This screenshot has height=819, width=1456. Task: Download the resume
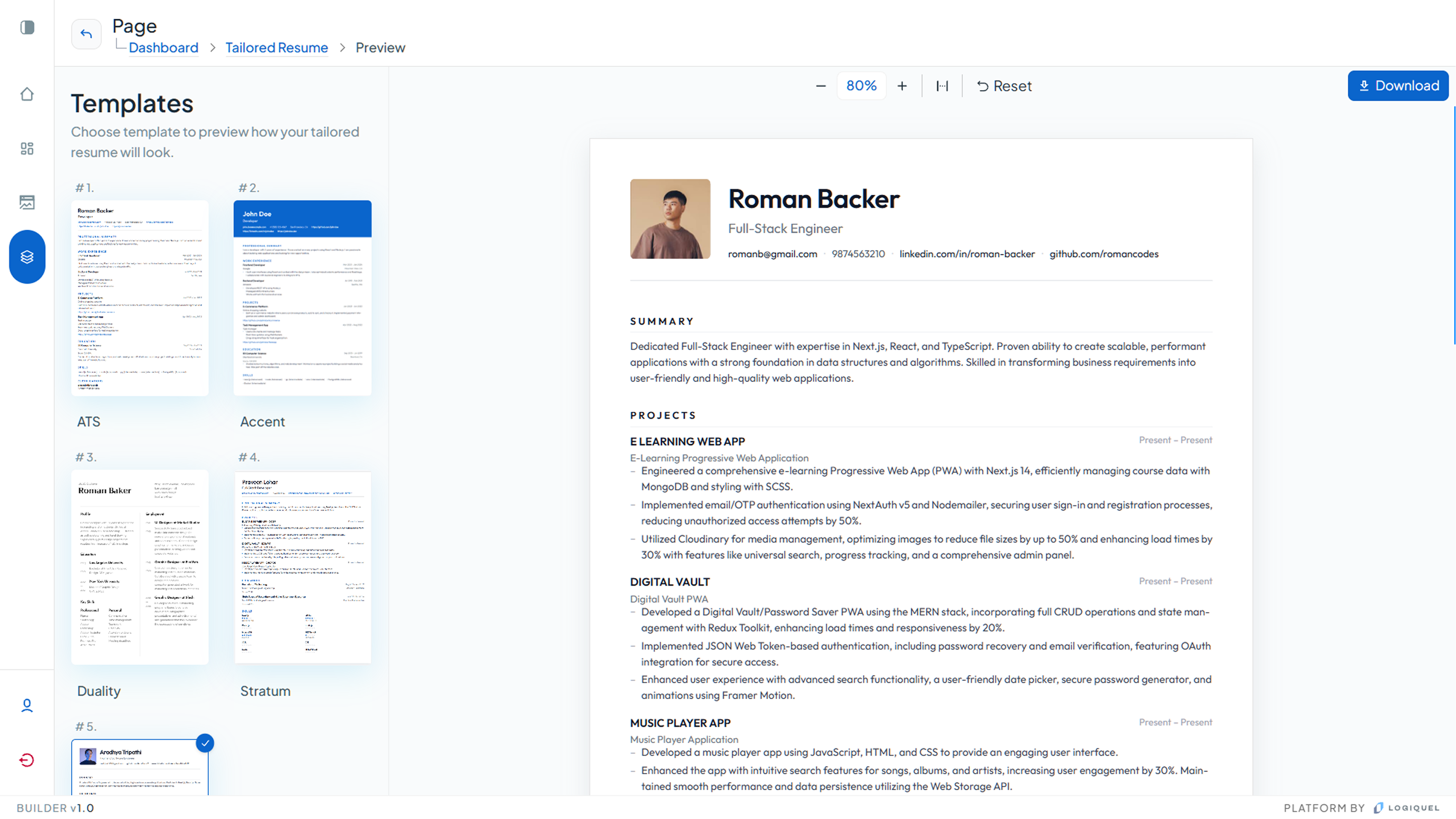click(x=1398, y=85)
